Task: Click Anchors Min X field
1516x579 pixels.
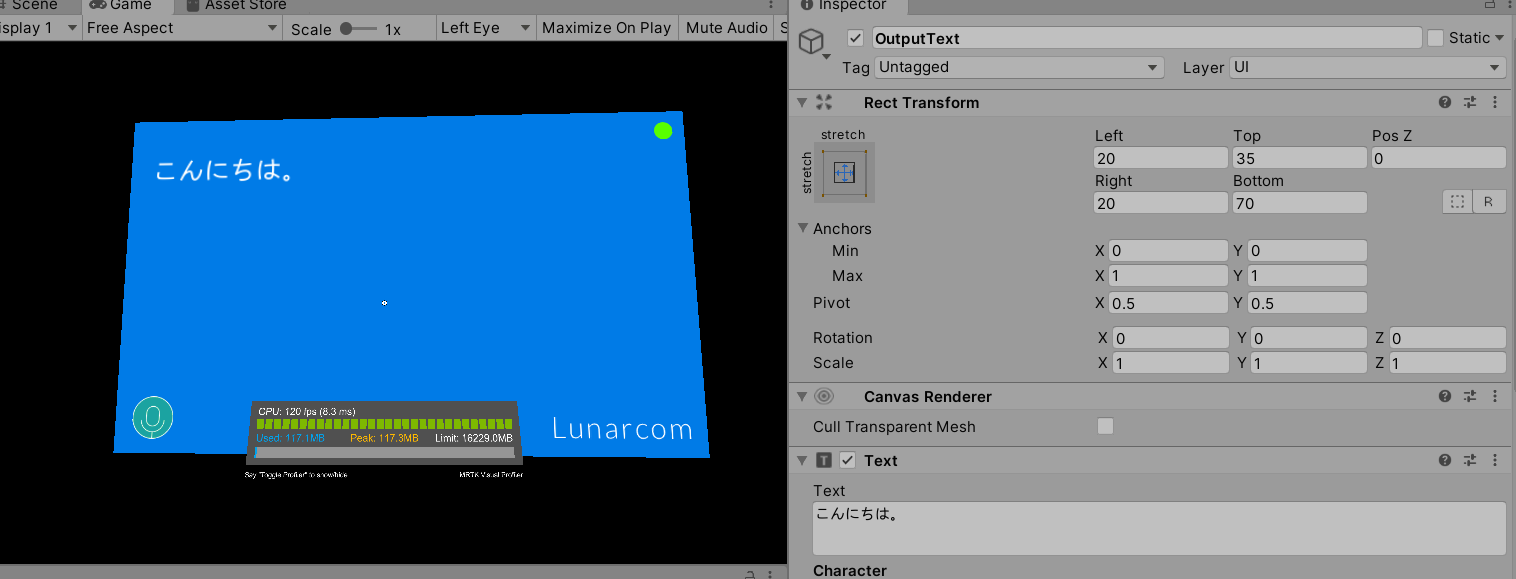Action: pyautogui.click(x=1168, y=251)
